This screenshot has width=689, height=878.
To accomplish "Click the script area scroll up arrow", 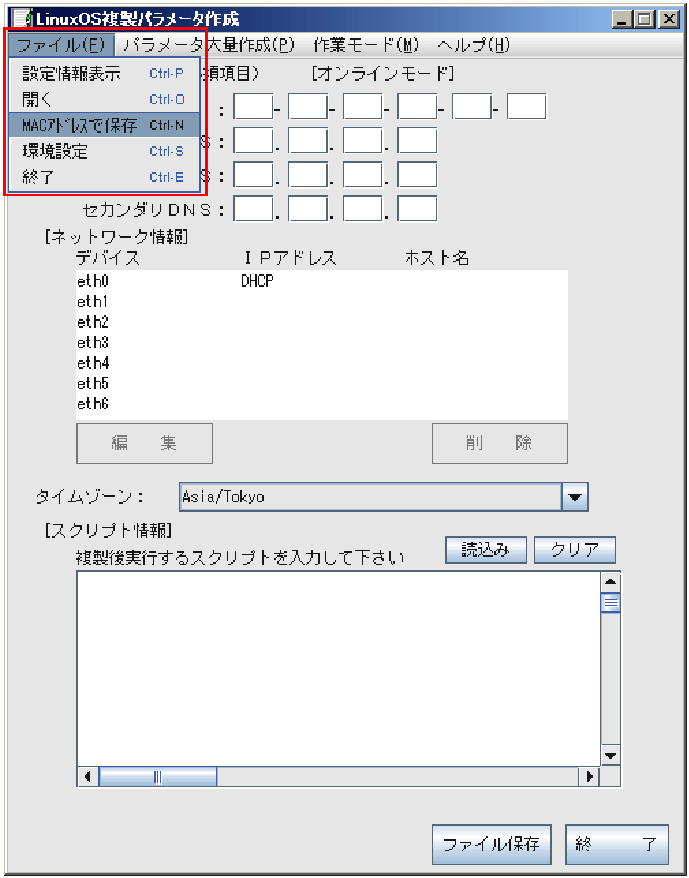I will point(610,582).
